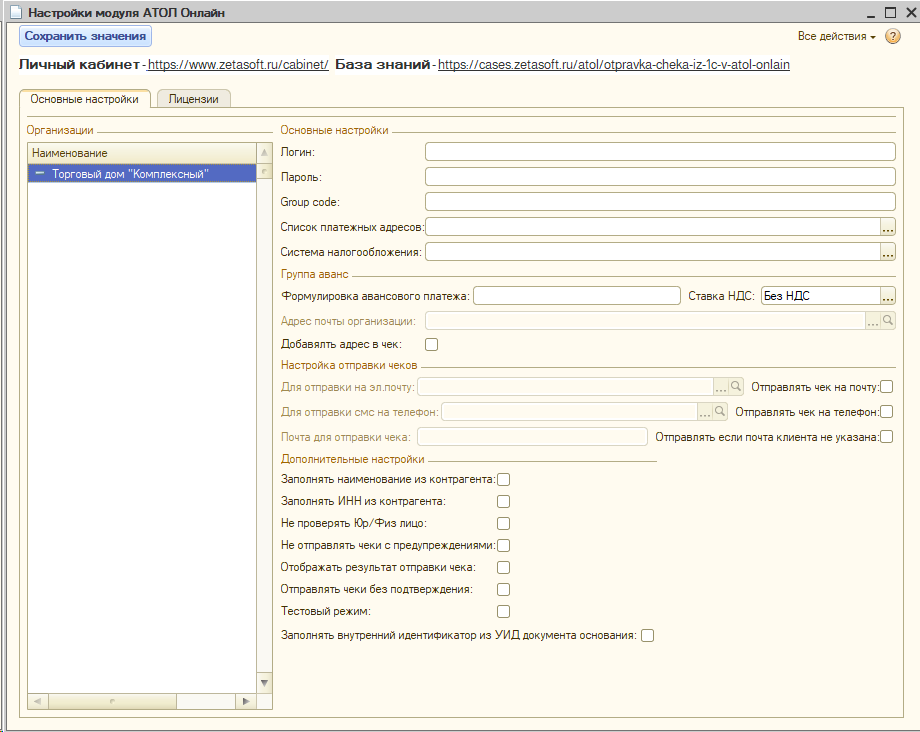920x732 pixels.
Task: Click organizations list scroll up arrow
Action: point(264,152)
